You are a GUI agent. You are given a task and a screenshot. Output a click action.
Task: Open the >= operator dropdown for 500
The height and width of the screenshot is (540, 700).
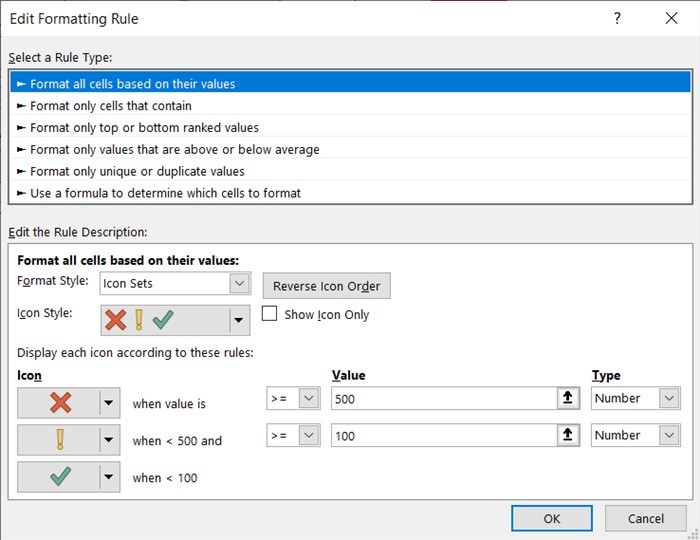(x=308, y=398)
